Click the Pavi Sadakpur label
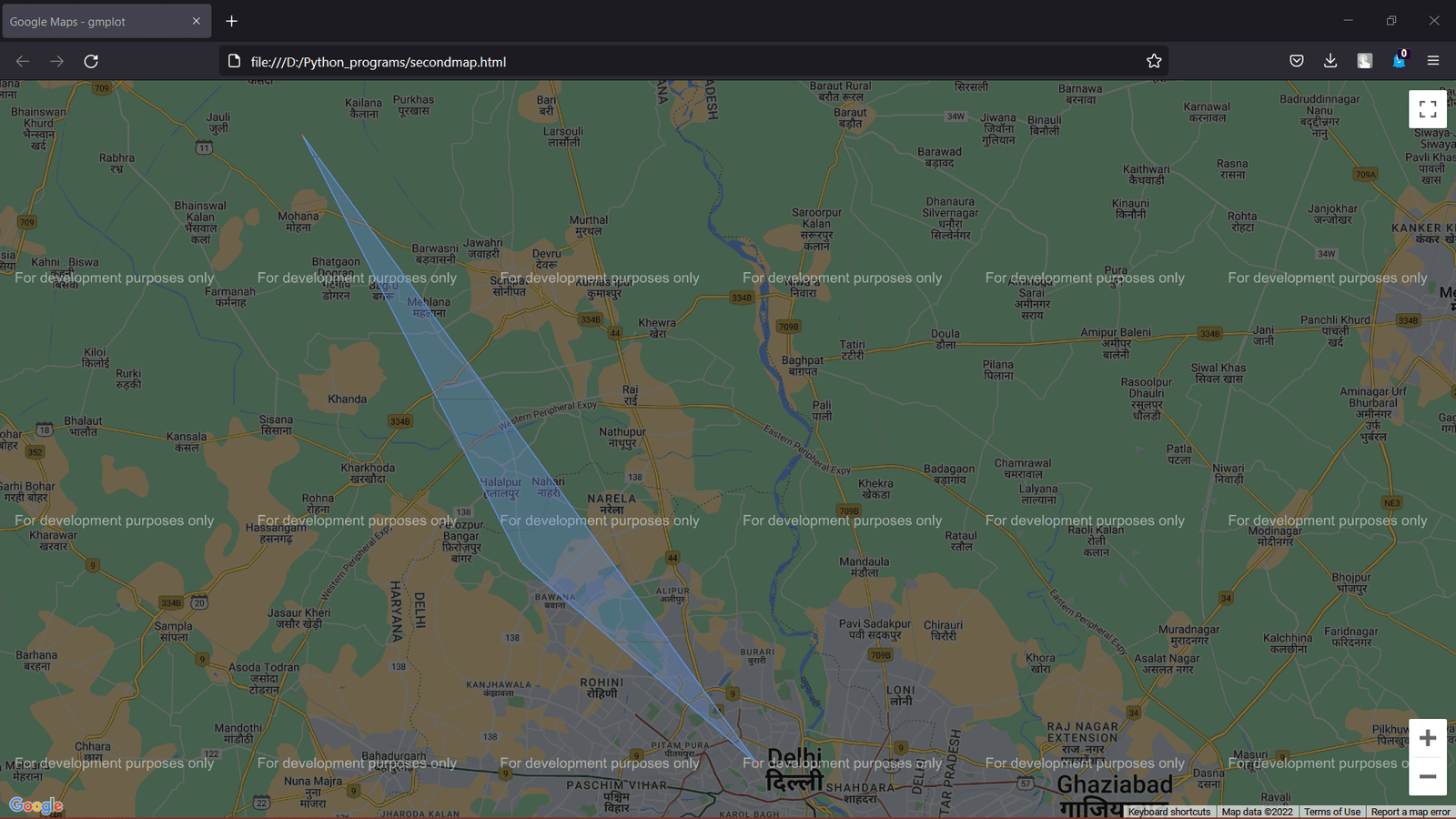1456x819 pixels. (x=875, y=629)
